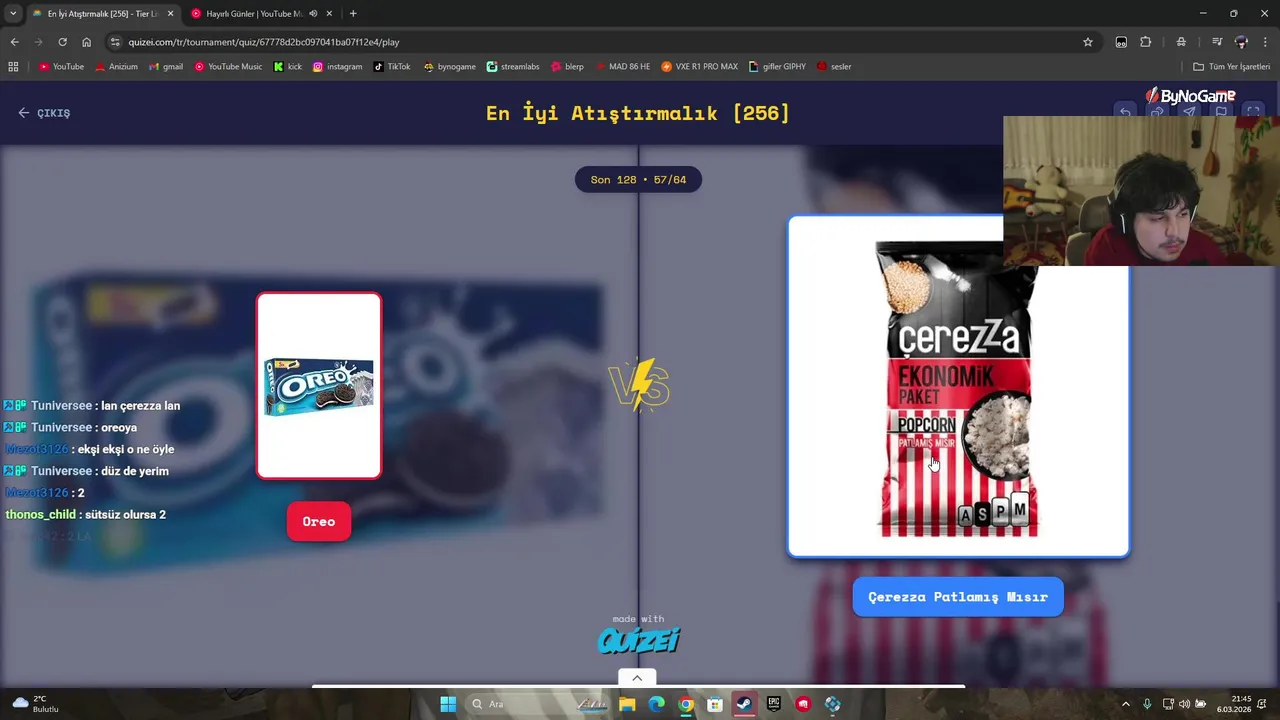Open Microsoft Edge from the taskbar
The image size is (1280, 720).
(656, 704)
